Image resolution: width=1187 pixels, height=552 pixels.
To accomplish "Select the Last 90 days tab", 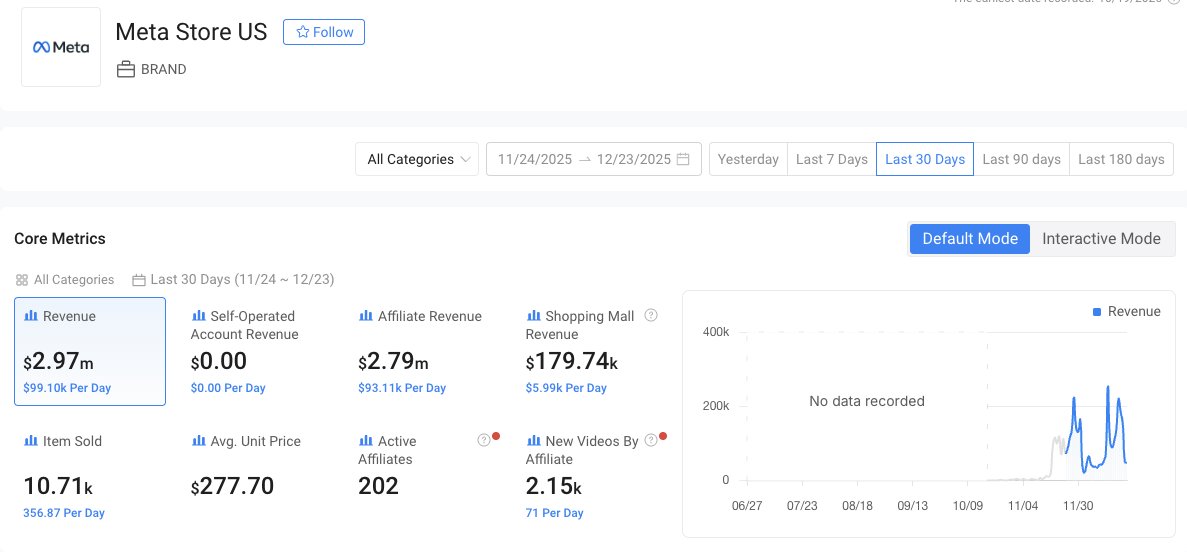I will [x=1021, y=159].
